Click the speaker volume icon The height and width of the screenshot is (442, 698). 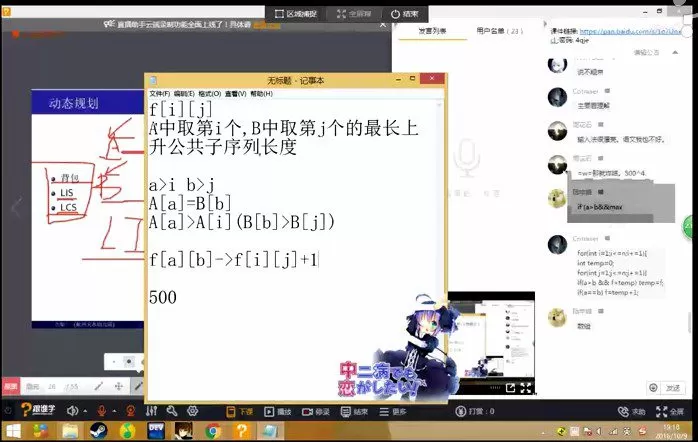(x=72, y=411)
